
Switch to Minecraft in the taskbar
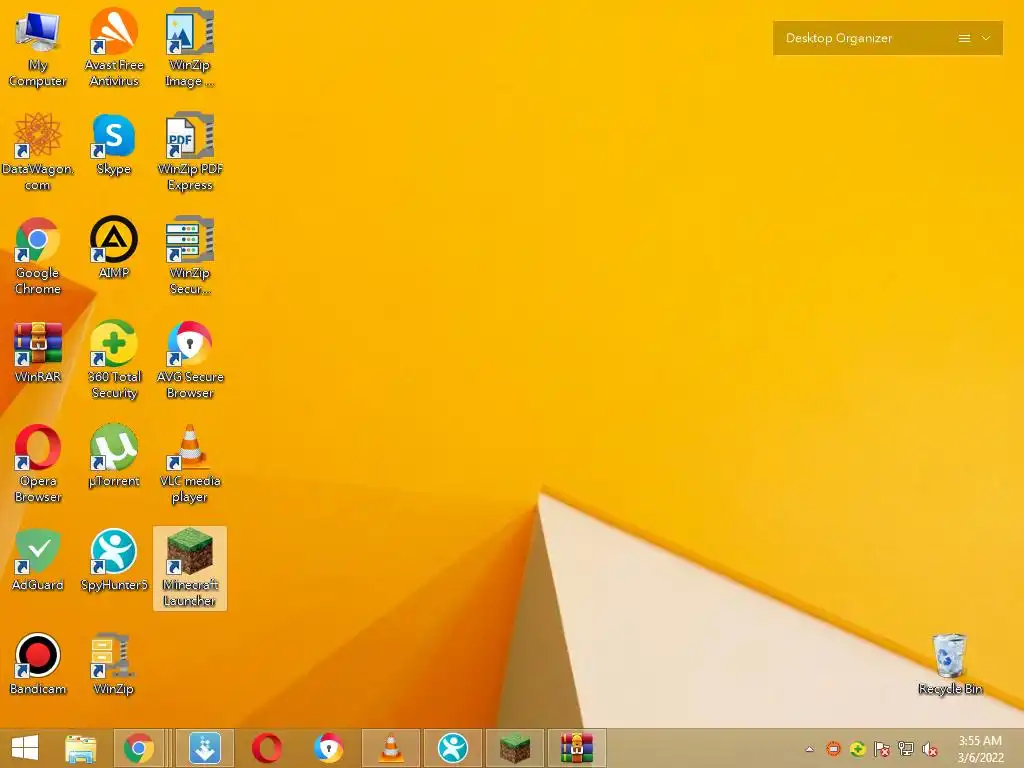[515, 748]
